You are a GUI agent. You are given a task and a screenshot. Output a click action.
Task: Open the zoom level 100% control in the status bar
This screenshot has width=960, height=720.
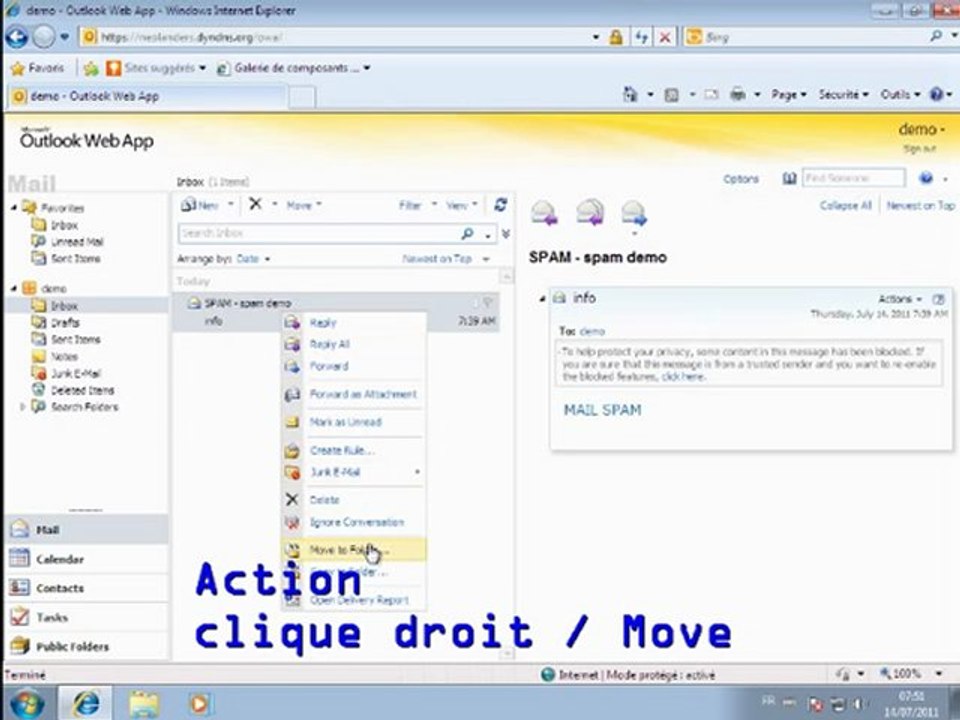(911, 674)
